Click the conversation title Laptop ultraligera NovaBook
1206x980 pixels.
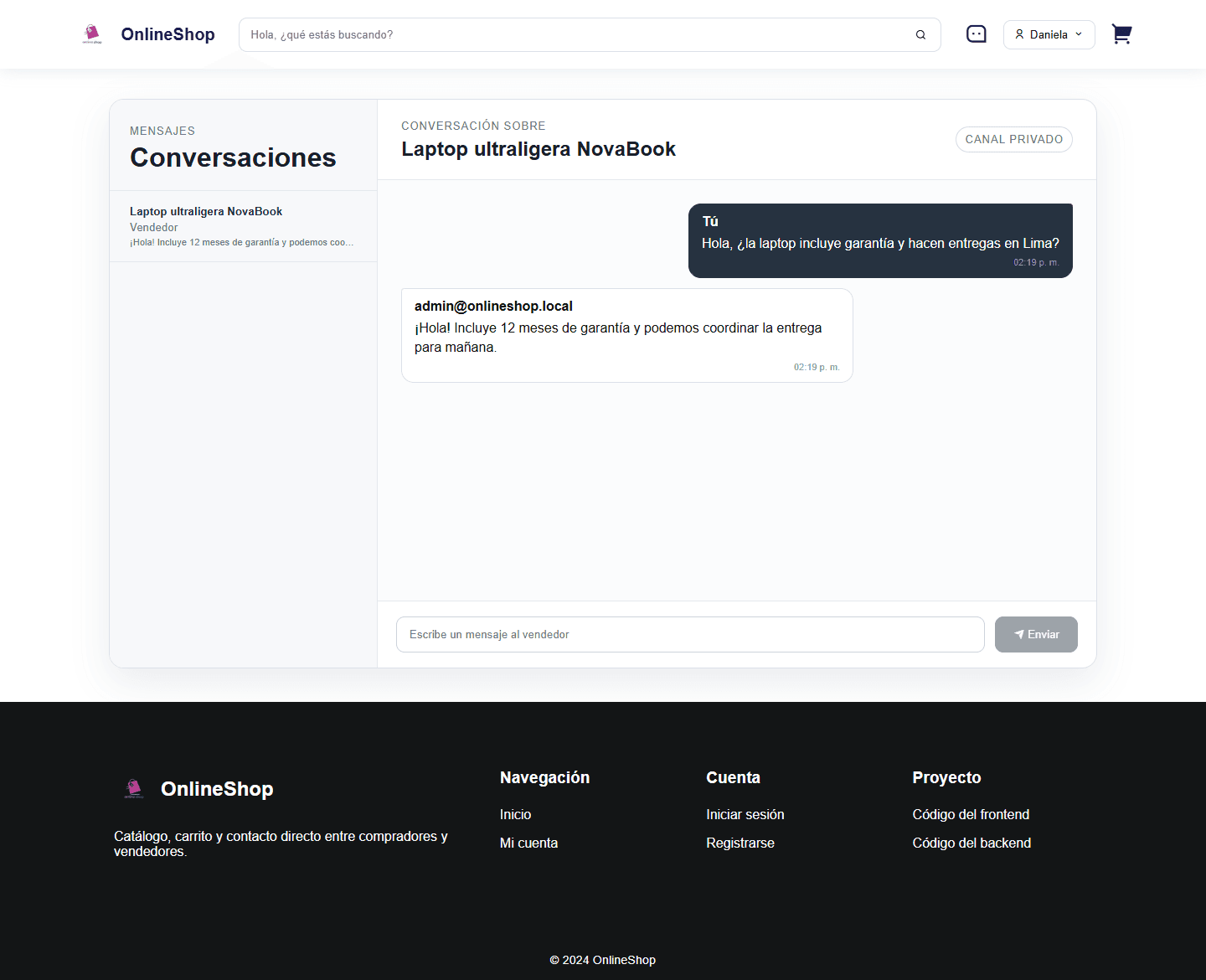pyautogui.click(x=539, y=149)
